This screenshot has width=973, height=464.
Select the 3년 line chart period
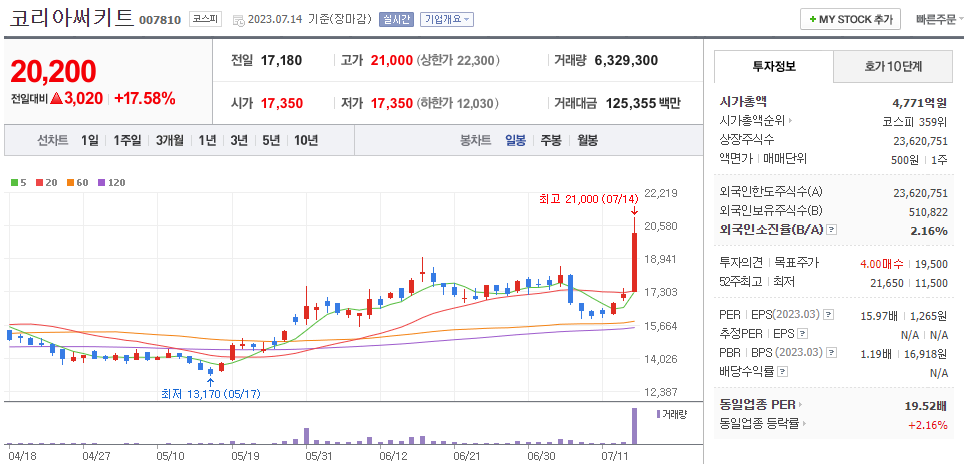(239, 140)
